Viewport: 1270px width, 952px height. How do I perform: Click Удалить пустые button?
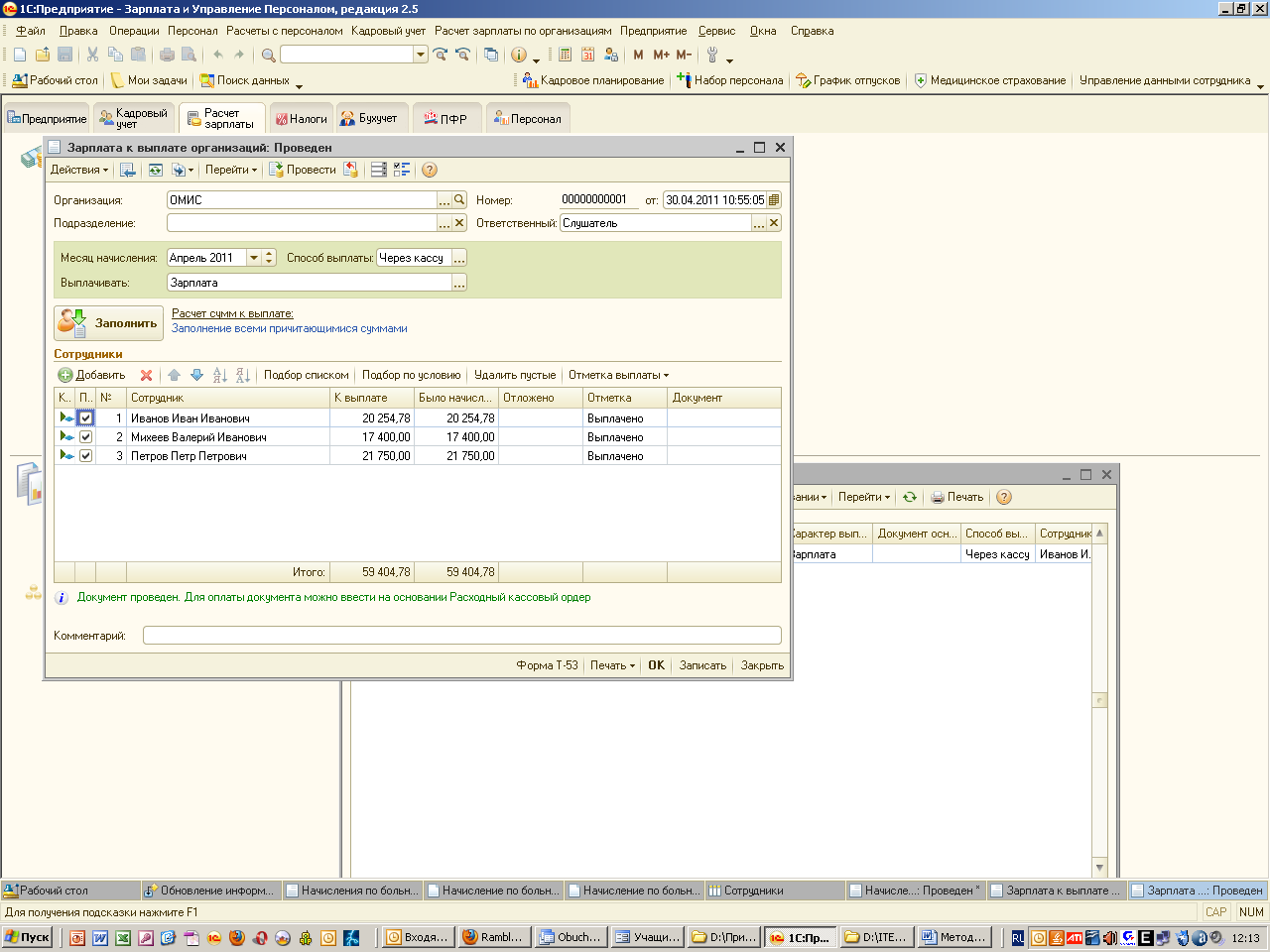point(515,375)
